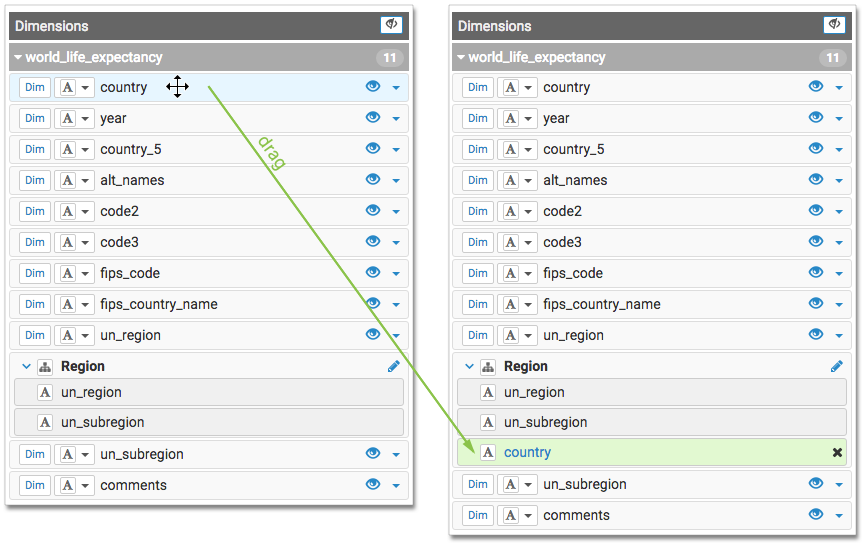This screenshot has height=543, width=866.
Task: Click the 11 count badge in right panel
Action: pos(832,58)
